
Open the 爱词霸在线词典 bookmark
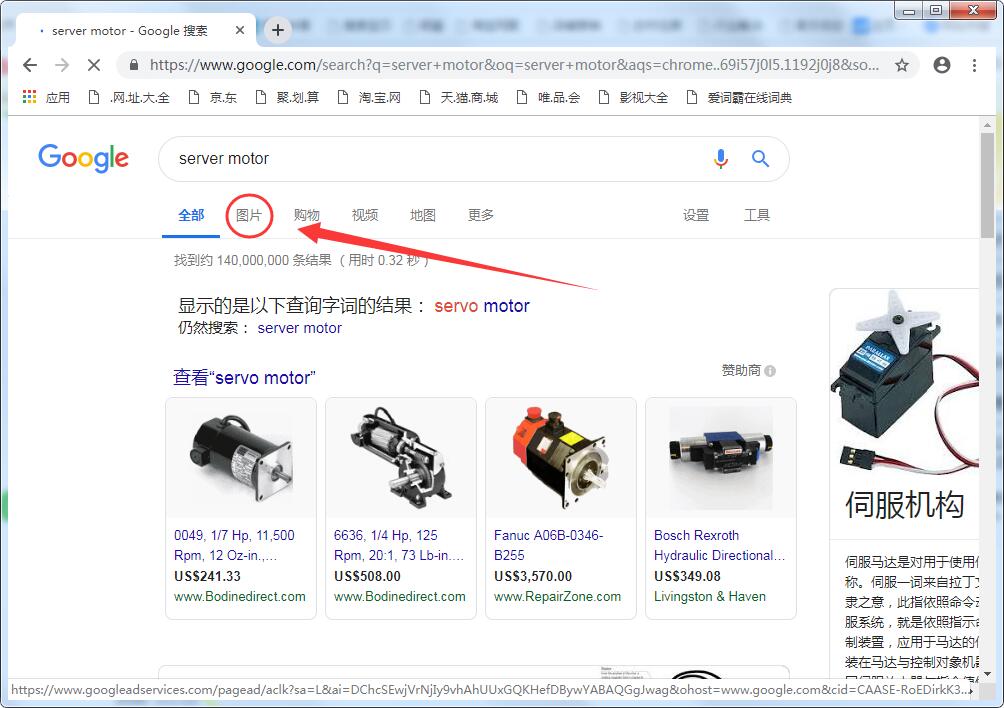click(x=739, y=97)
